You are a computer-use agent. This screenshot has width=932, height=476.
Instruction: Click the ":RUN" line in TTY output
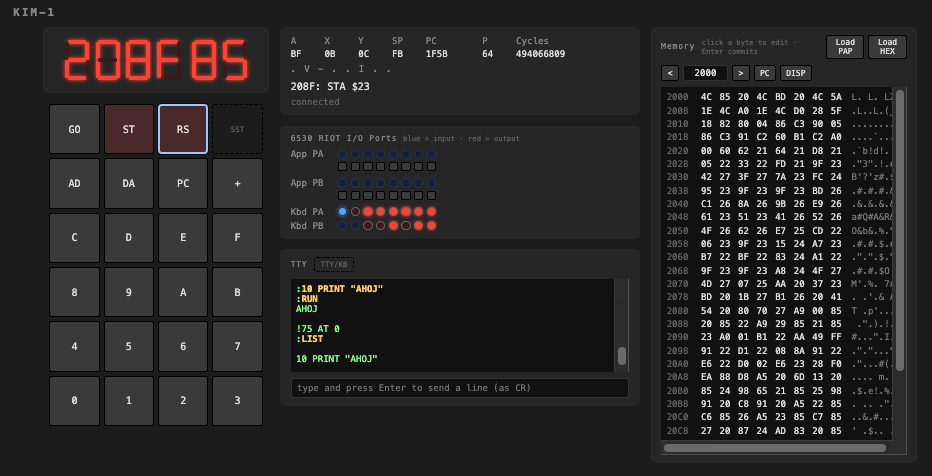click(x=307, y=299)
